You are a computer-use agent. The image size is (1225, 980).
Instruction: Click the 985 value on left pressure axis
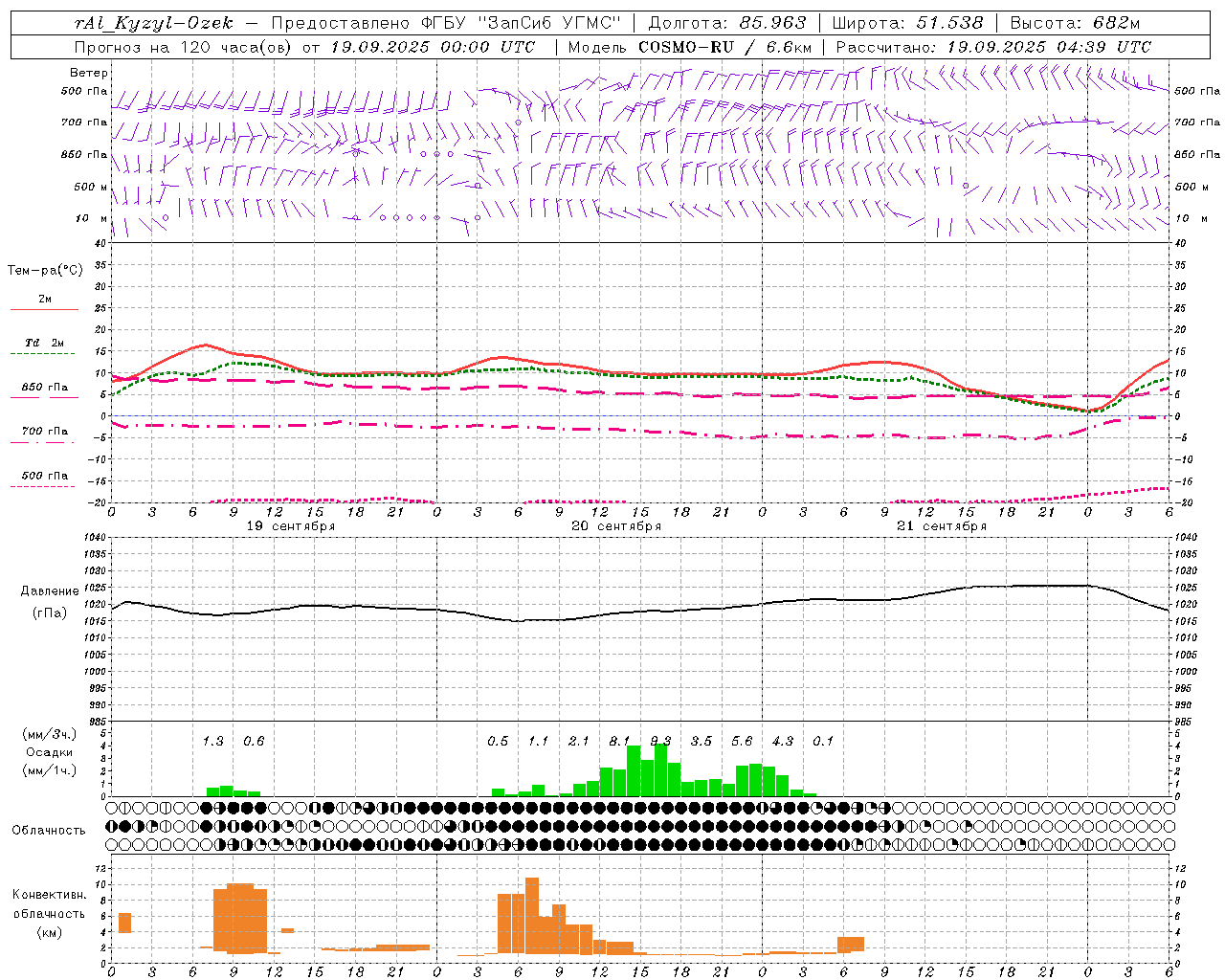pyautogui.click(x=96, y=722)
